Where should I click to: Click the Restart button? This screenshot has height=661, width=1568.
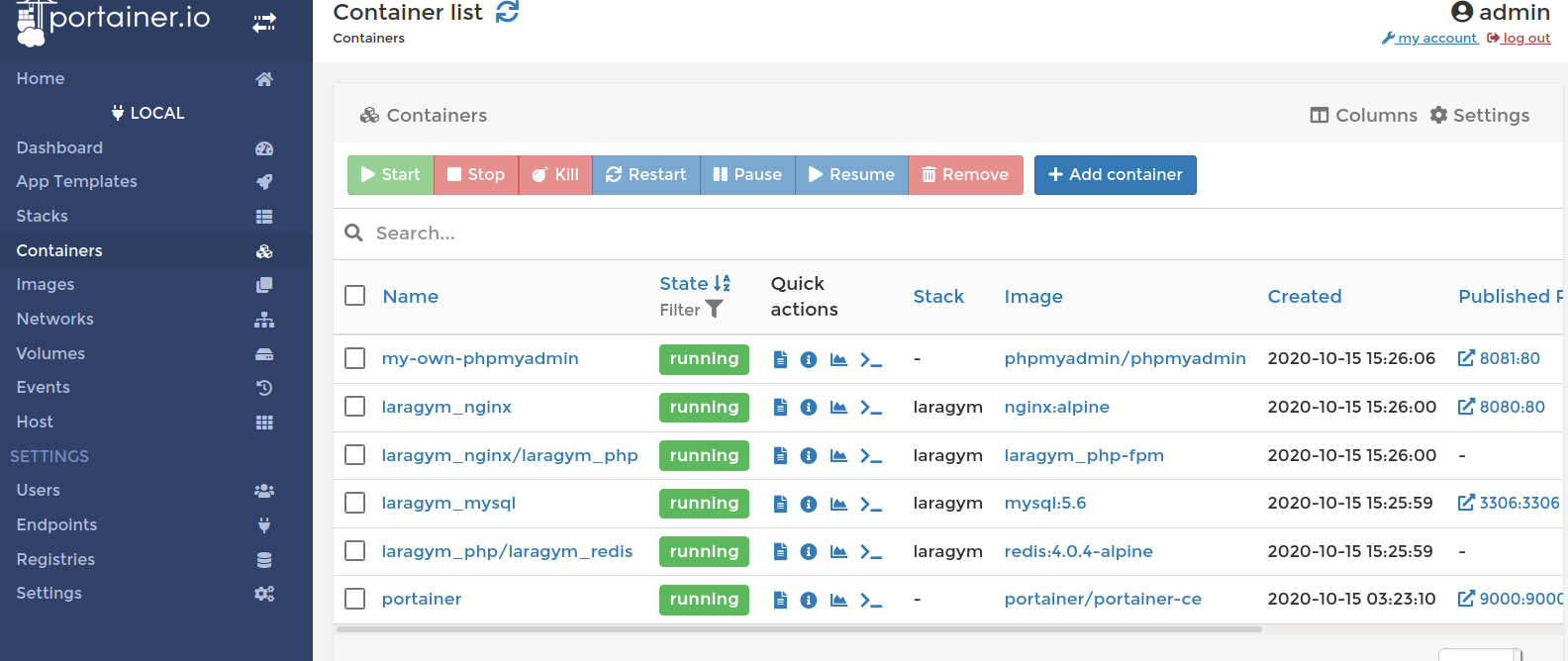[646, 175]
